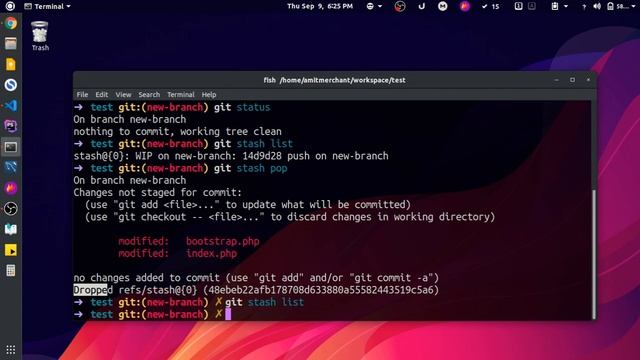The image size is (640, 360).
Task: Switch to workspace 1 indicator
Action: 518,6
